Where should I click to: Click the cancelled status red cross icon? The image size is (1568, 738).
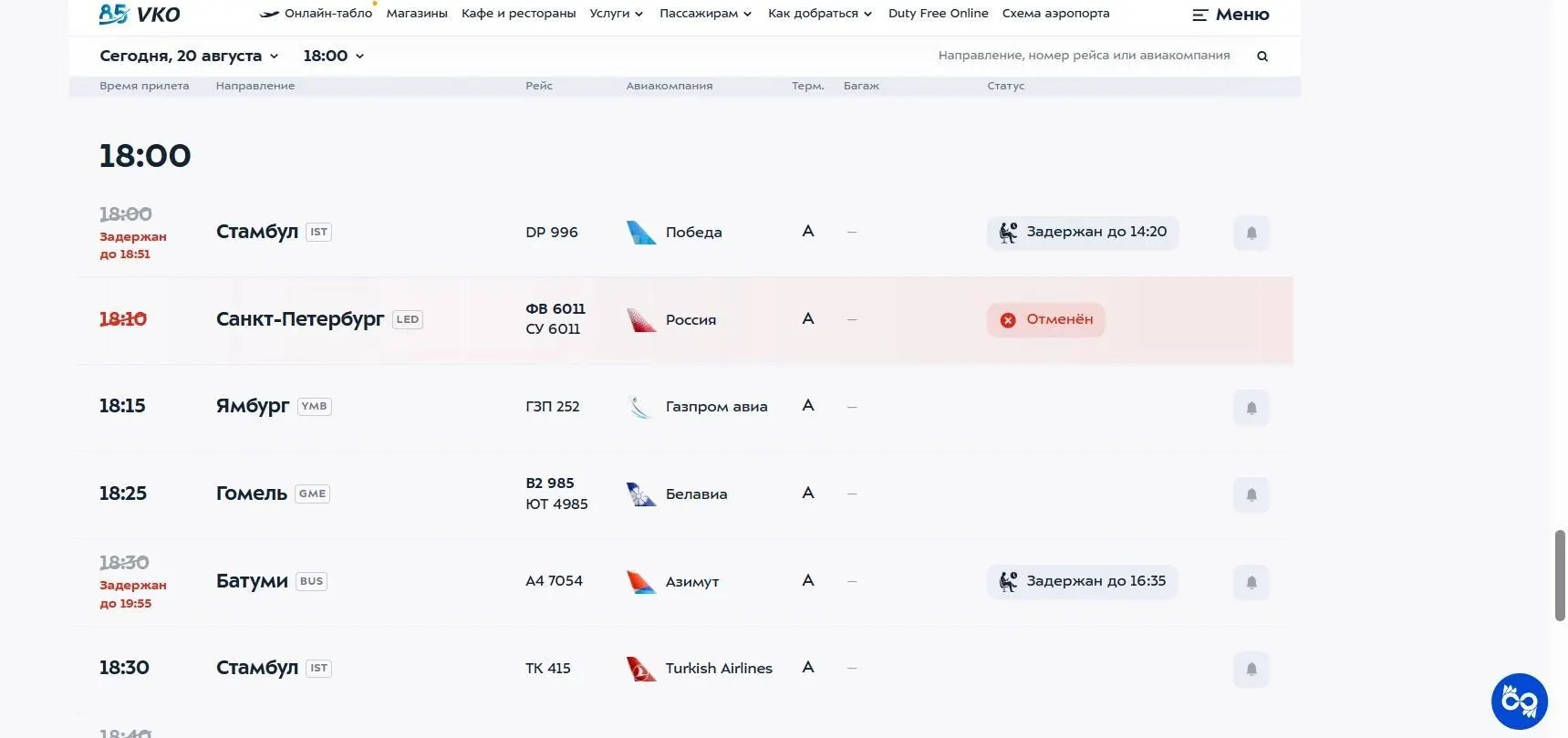[1008, 320]
